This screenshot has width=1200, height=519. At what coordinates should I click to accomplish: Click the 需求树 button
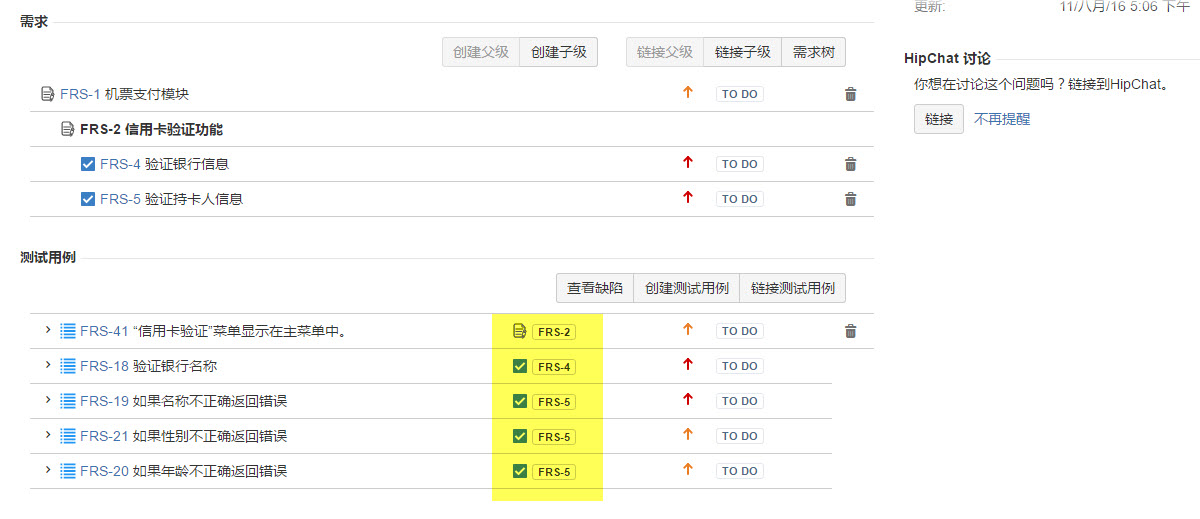[813, 52]
